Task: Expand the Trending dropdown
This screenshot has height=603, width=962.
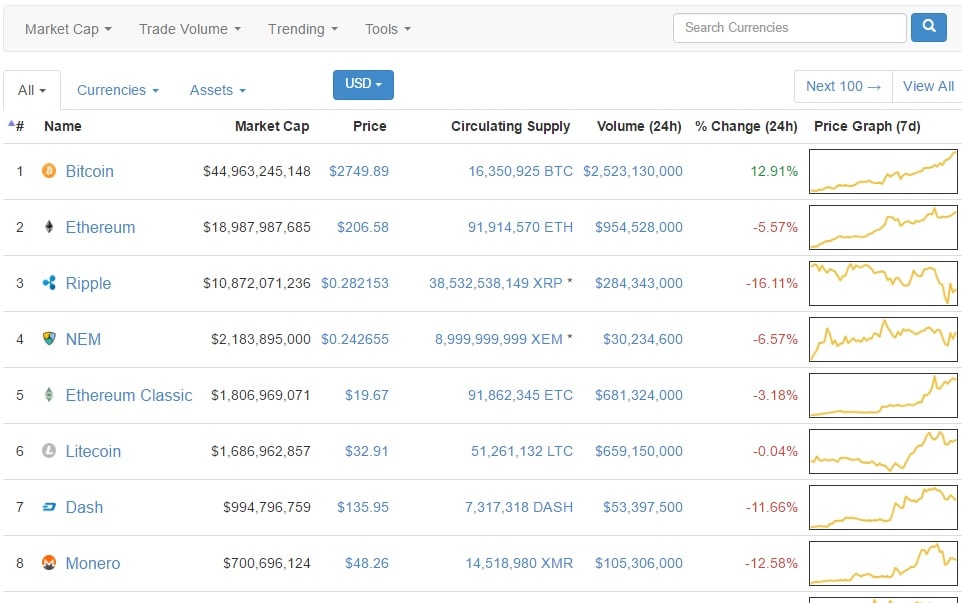Action: point(303,29)
